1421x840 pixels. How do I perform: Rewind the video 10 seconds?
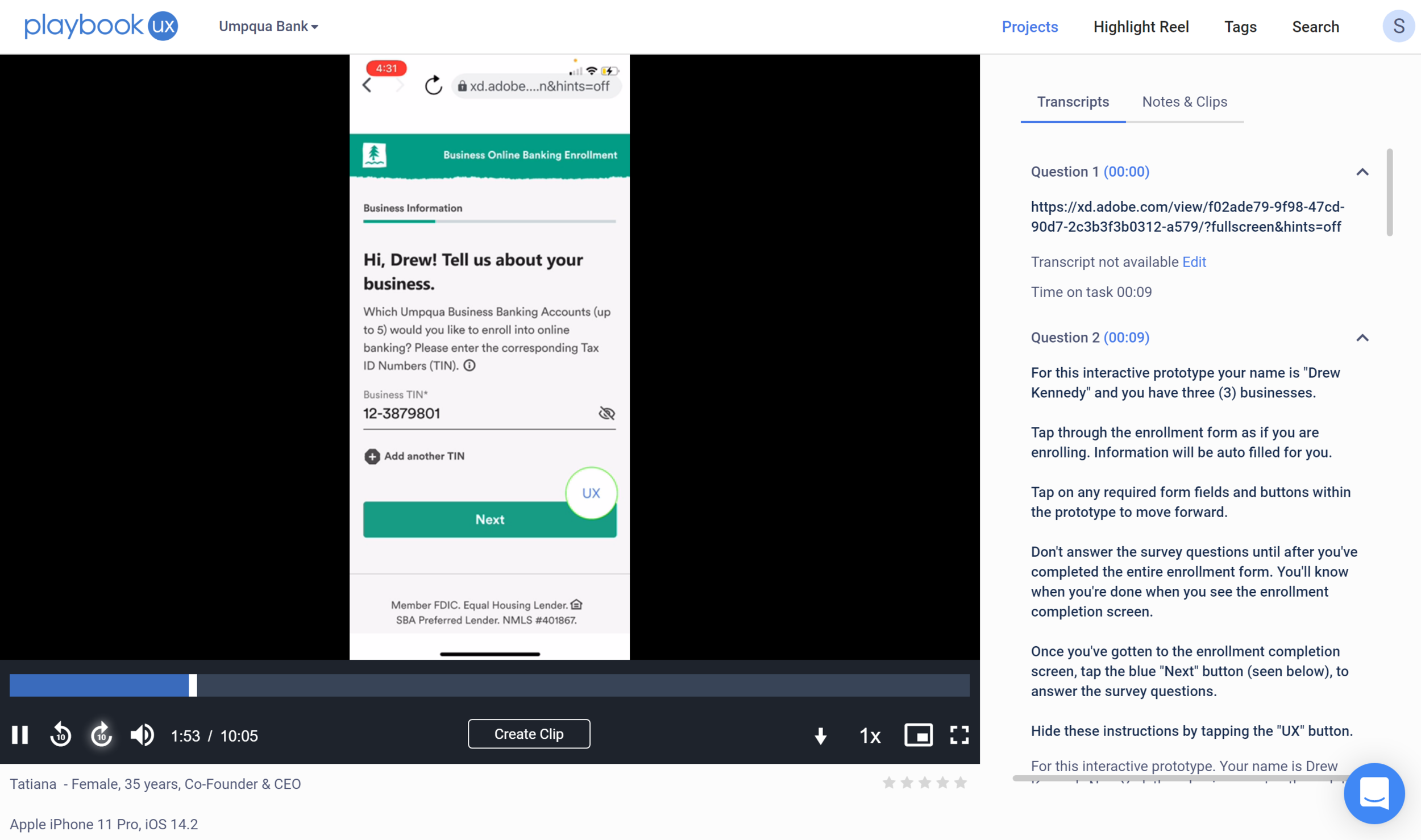coord(60,735)
